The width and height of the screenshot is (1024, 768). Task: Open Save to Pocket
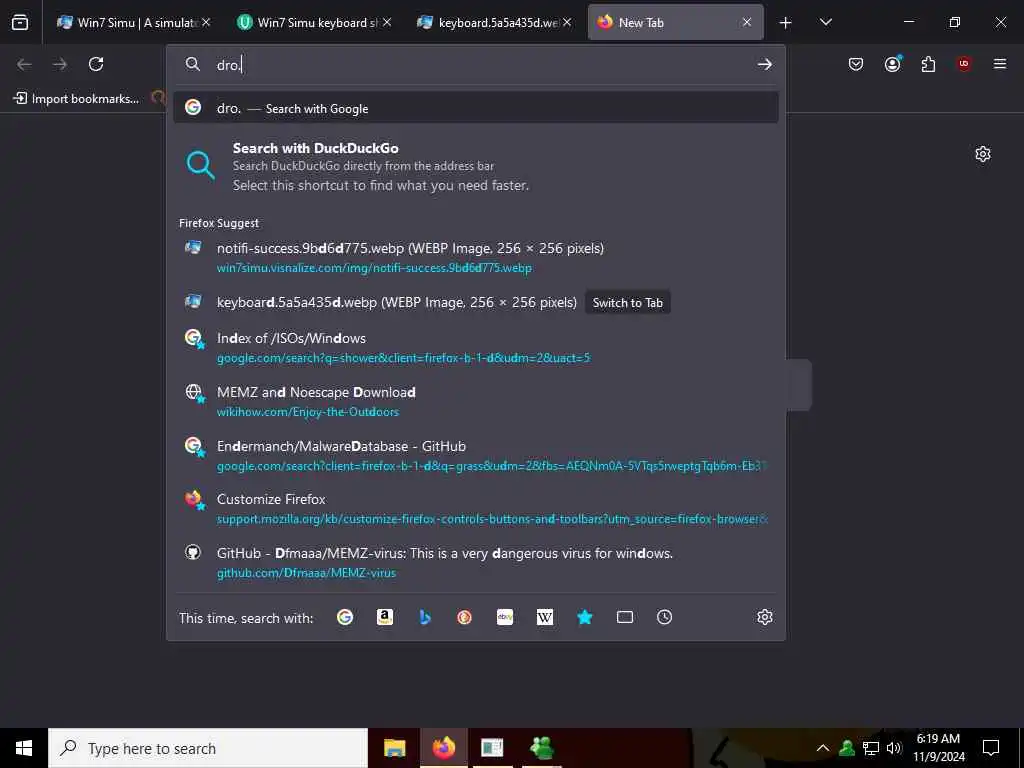[x=856, y=64]
